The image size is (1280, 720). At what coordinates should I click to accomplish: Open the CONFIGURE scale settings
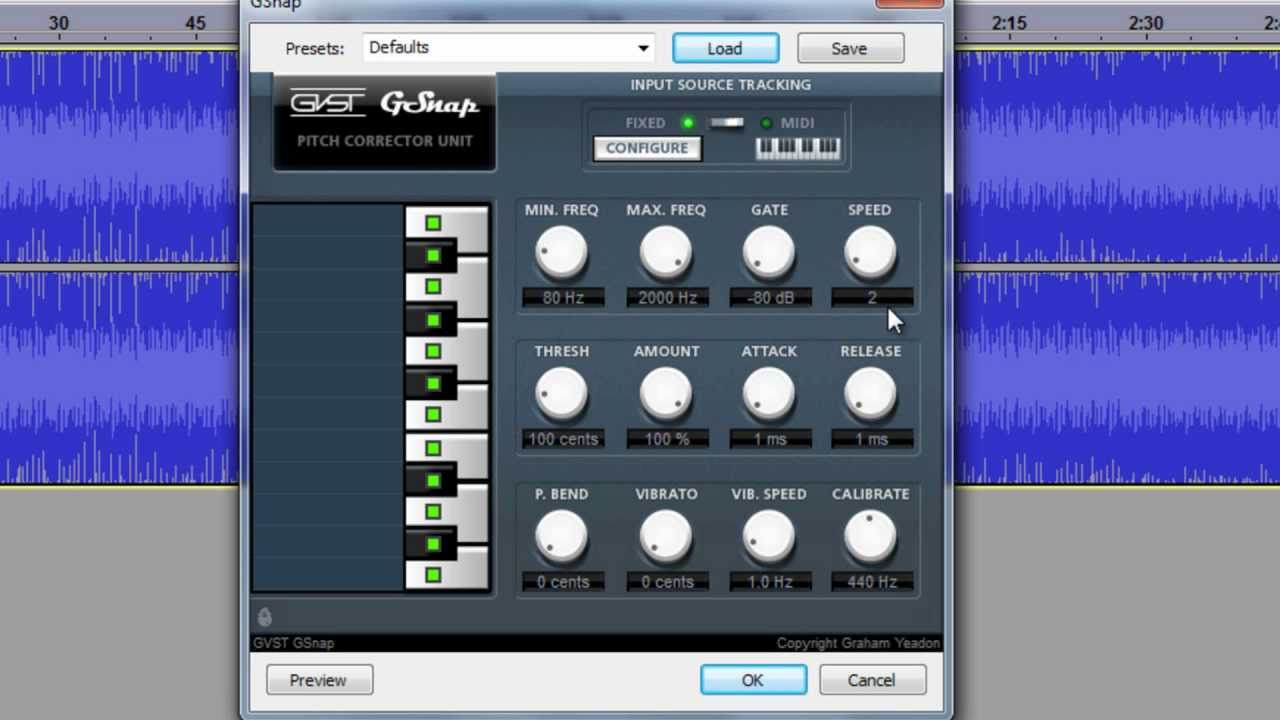pyautogui.click(x=647, y=148)
